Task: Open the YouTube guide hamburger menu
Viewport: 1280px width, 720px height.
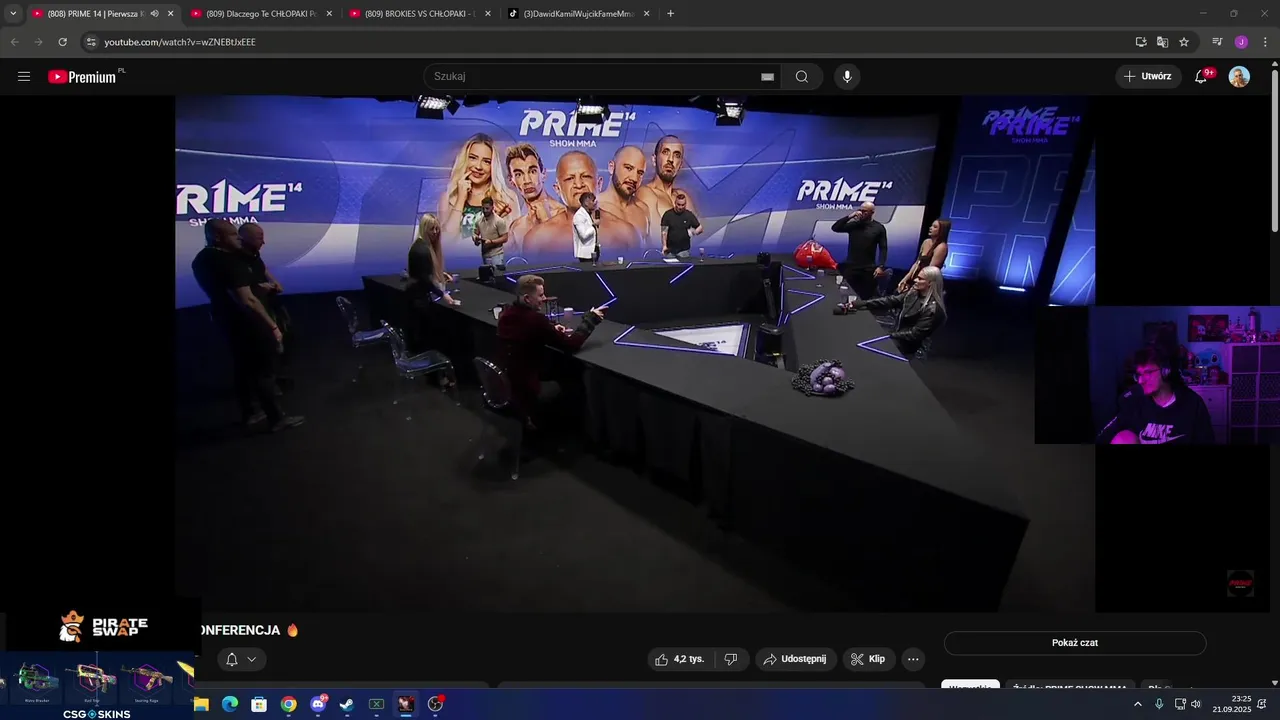Action: 24,77
